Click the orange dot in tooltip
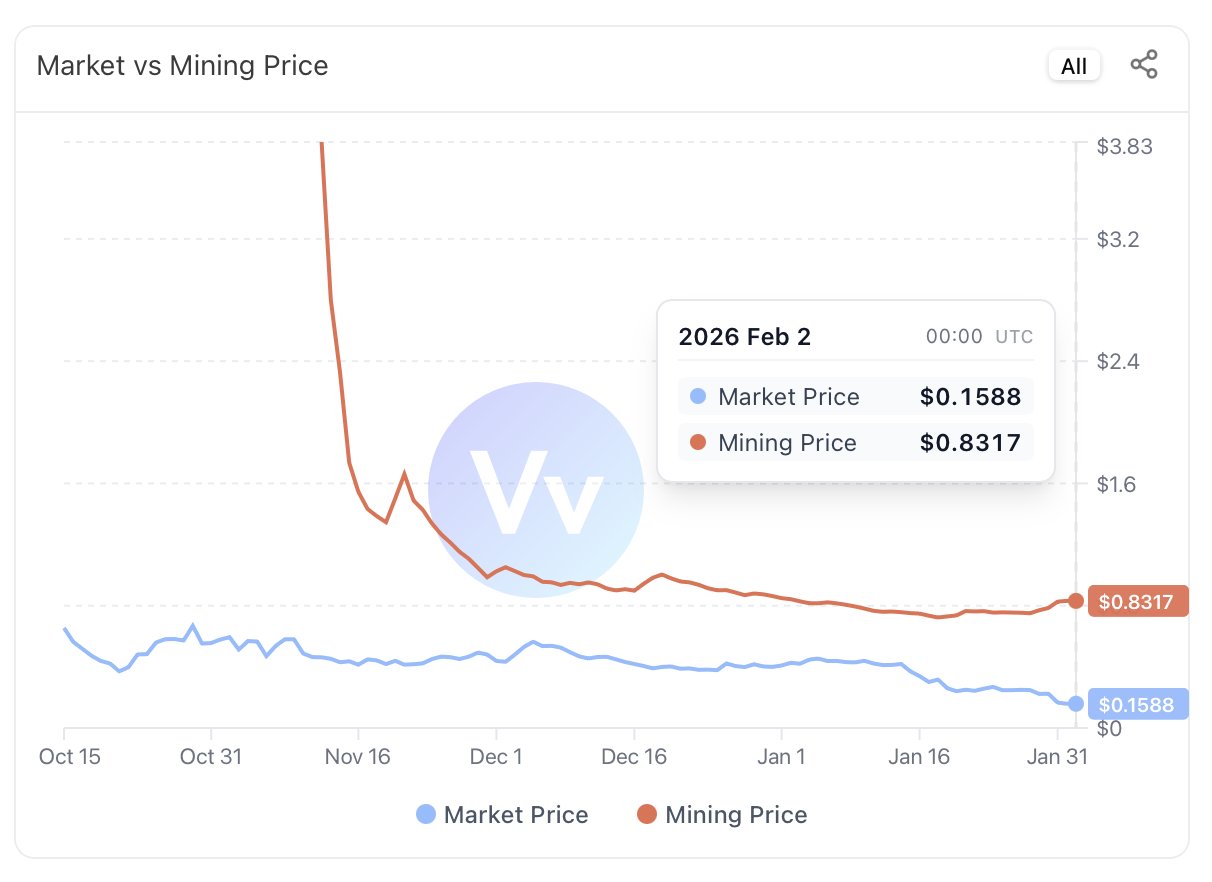 (x=698, y=443)
